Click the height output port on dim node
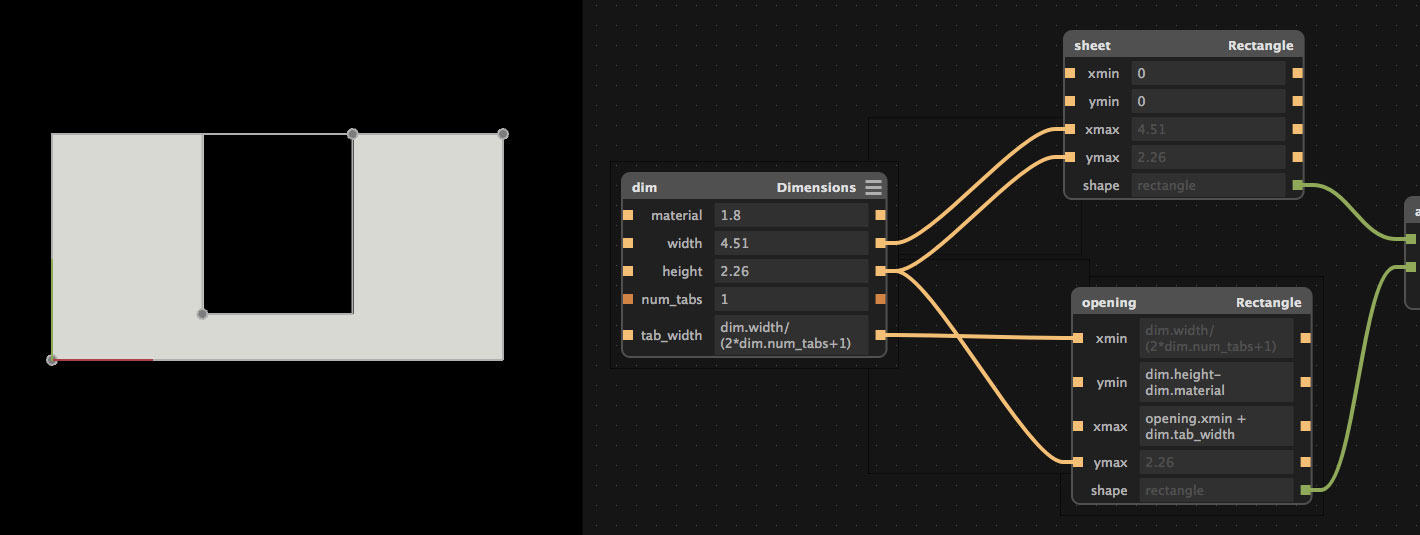 [880, 271]
